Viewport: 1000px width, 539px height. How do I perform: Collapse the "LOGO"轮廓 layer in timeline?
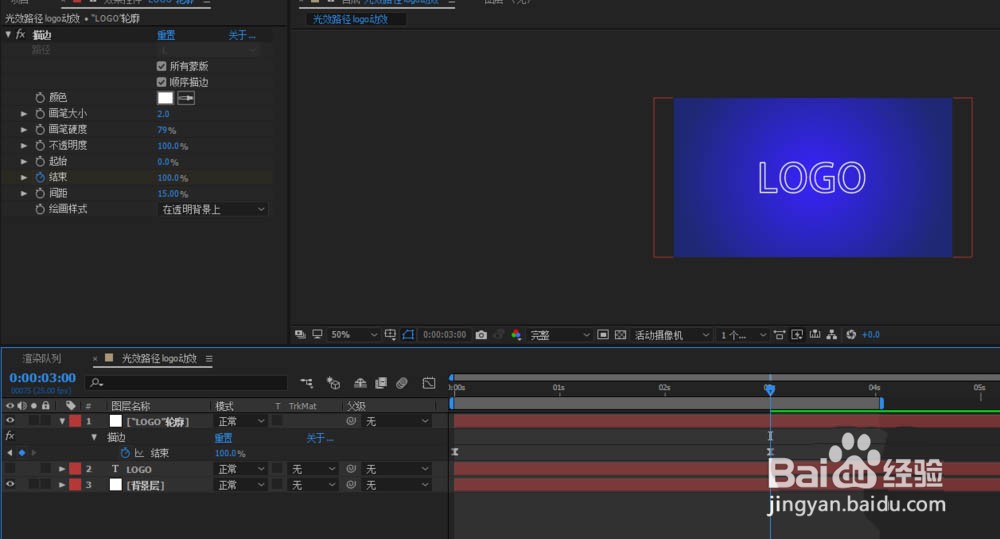[x=62, y=421]
